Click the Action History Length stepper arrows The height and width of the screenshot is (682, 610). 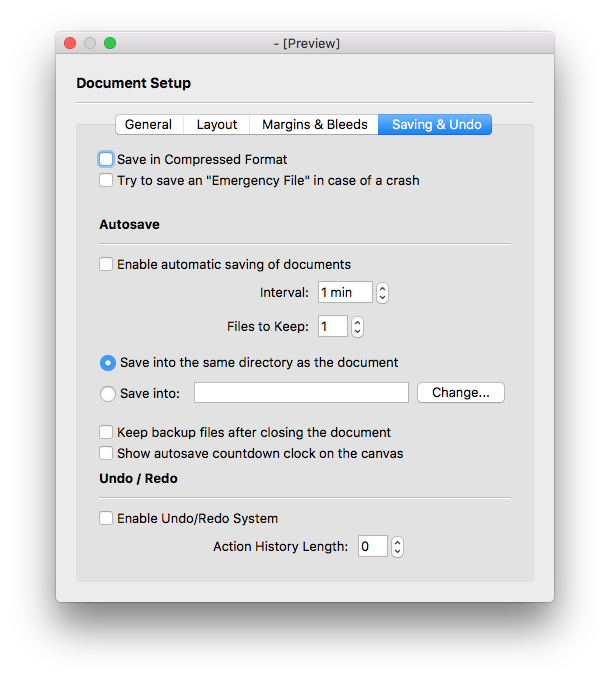point(398,547)
